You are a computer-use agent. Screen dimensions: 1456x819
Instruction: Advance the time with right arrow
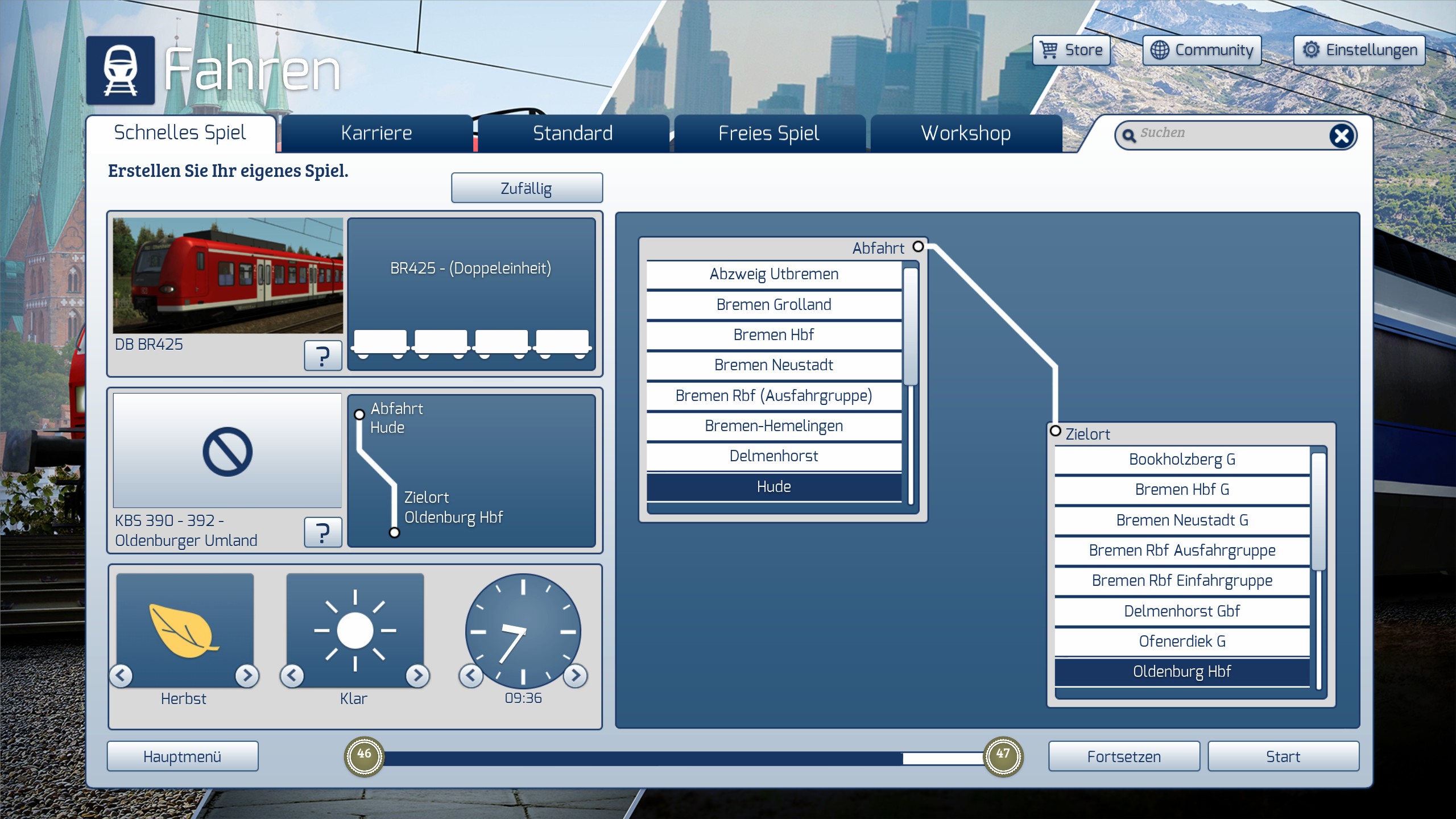click(575, 676)
